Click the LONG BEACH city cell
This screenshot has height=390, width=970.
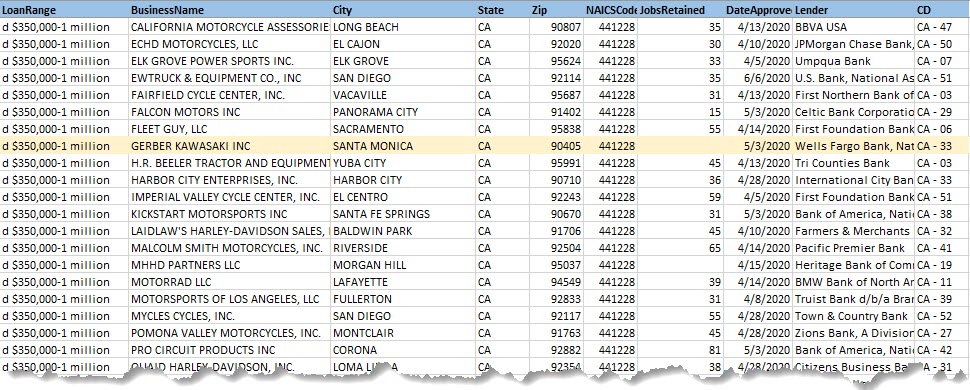403,27
